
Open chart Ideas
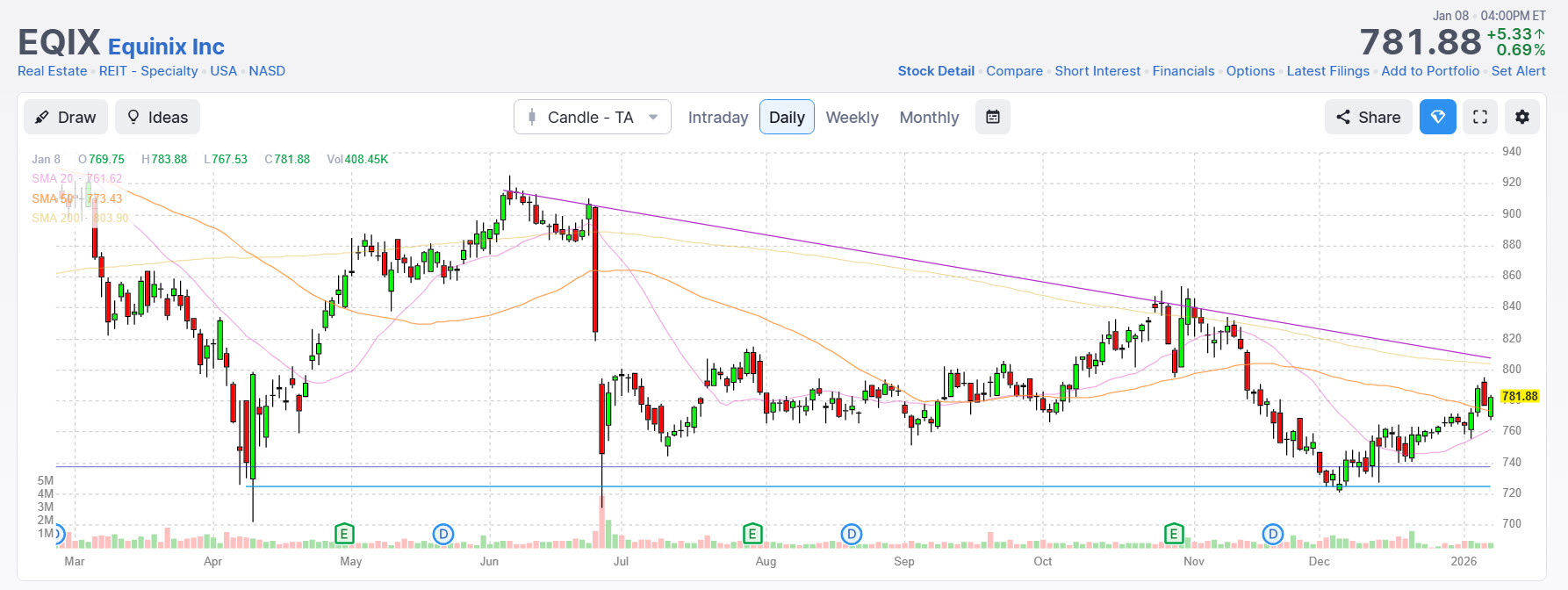pos(157,117)
